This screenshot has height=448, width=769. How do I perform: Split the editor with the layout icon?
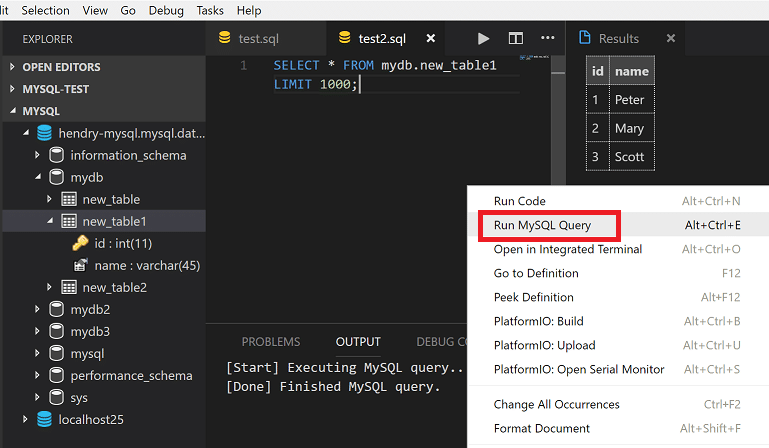point(515,38)
